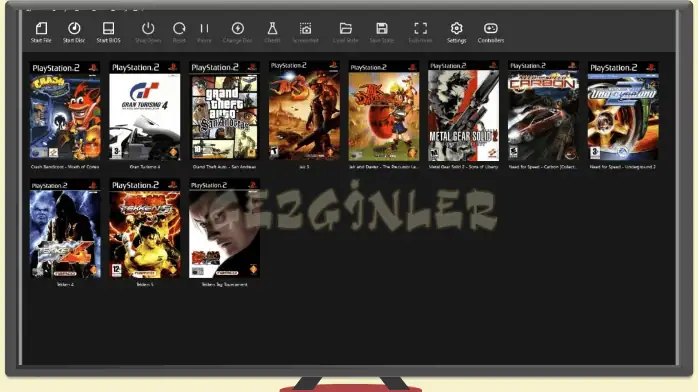Open the Change Disc option
Image resolution: width=698 pixels, height=392 pixels.
238,28
